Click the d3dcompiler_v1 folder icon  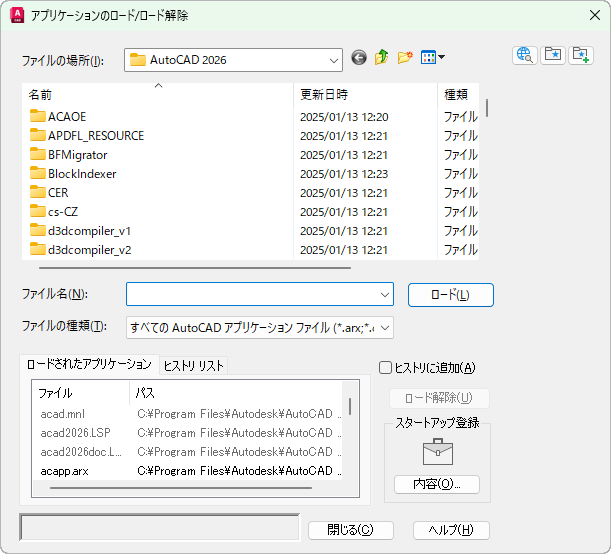[x=37, y=230]
